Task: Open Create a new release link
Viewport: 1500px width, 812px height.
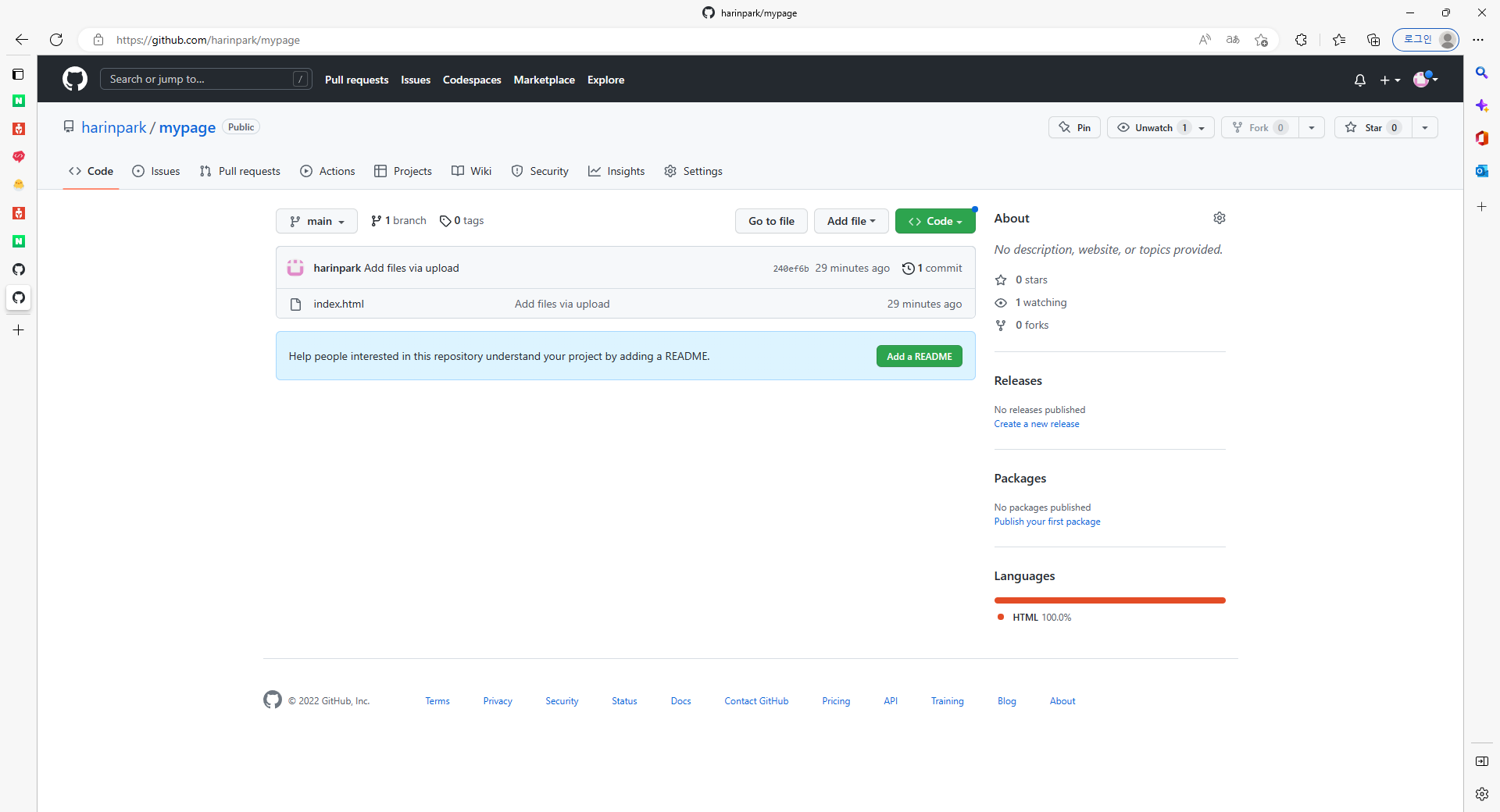Action: pos(1037,424)
